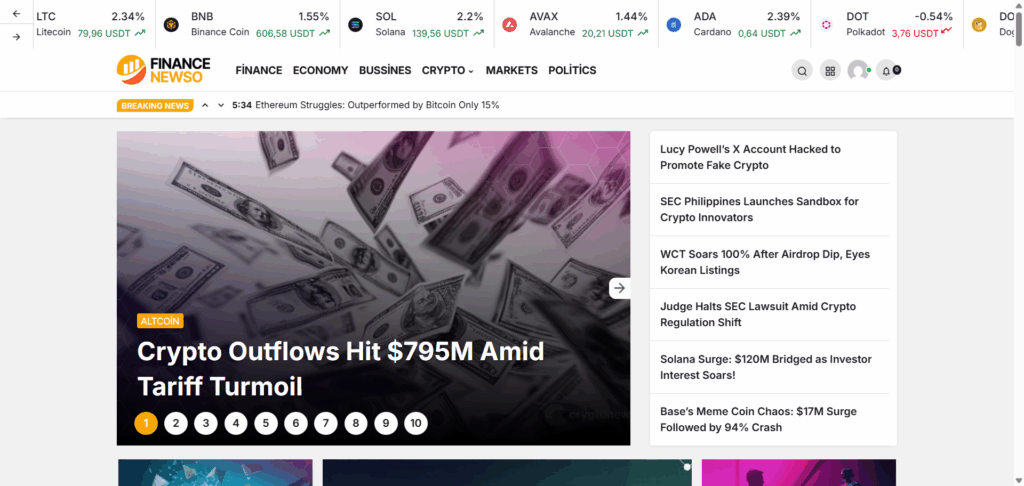The width and height of the screenshot is (1024, 486).
Task: Open the search icon in header
Action: point(802,71)
